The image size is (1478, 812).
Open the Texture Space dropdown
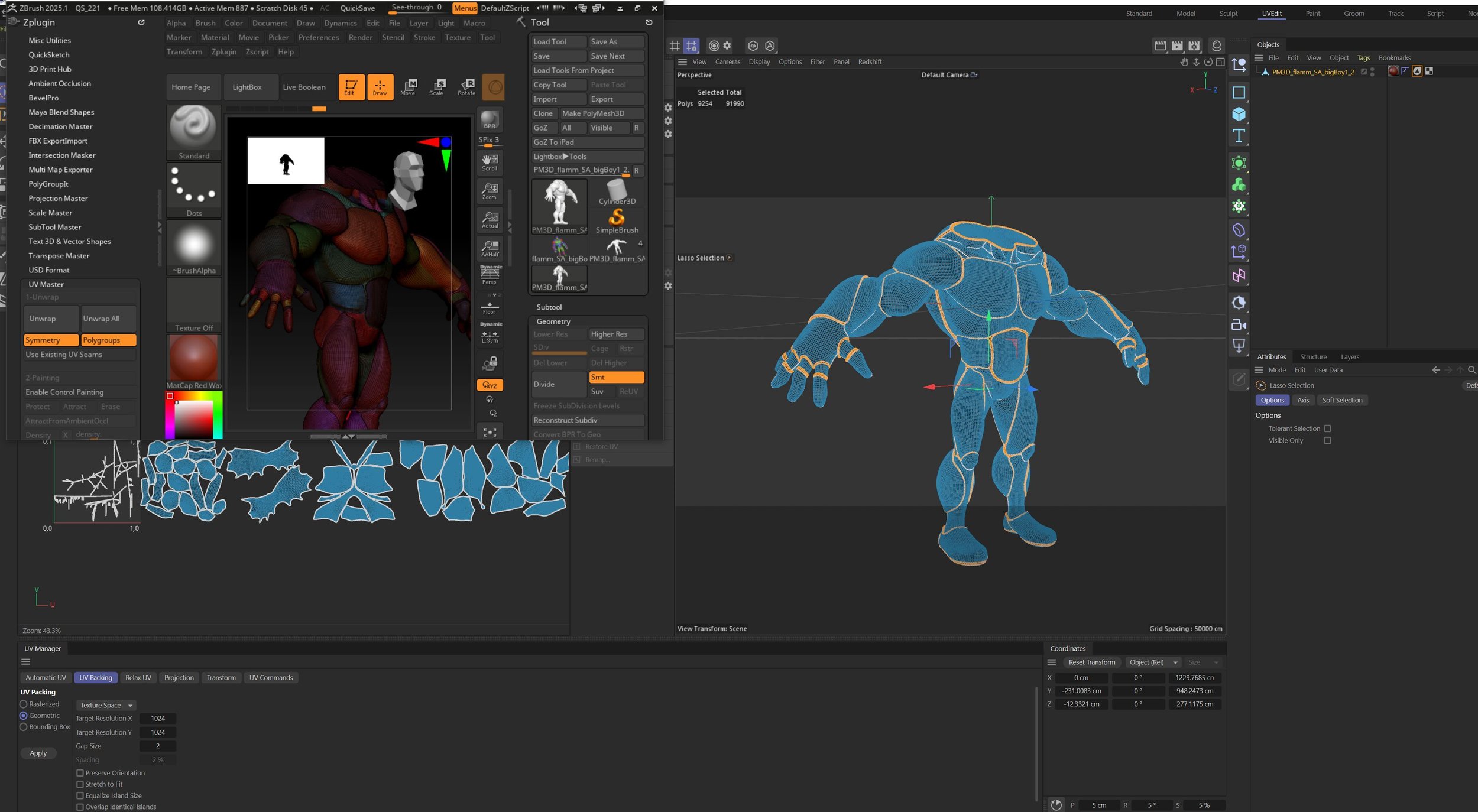coord(106,705)
